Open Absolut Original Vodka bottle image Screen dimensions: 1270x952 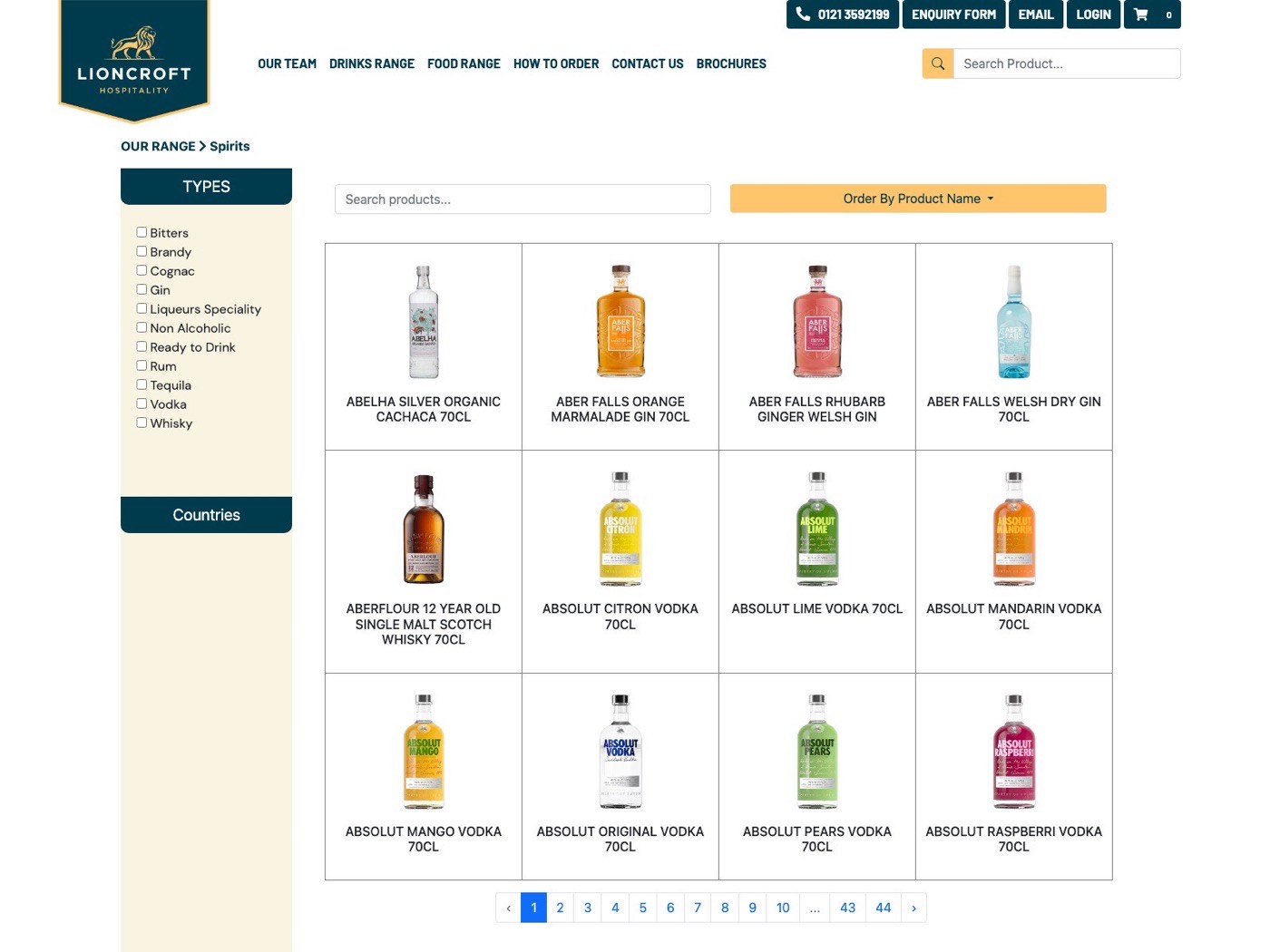click(620, 752)
